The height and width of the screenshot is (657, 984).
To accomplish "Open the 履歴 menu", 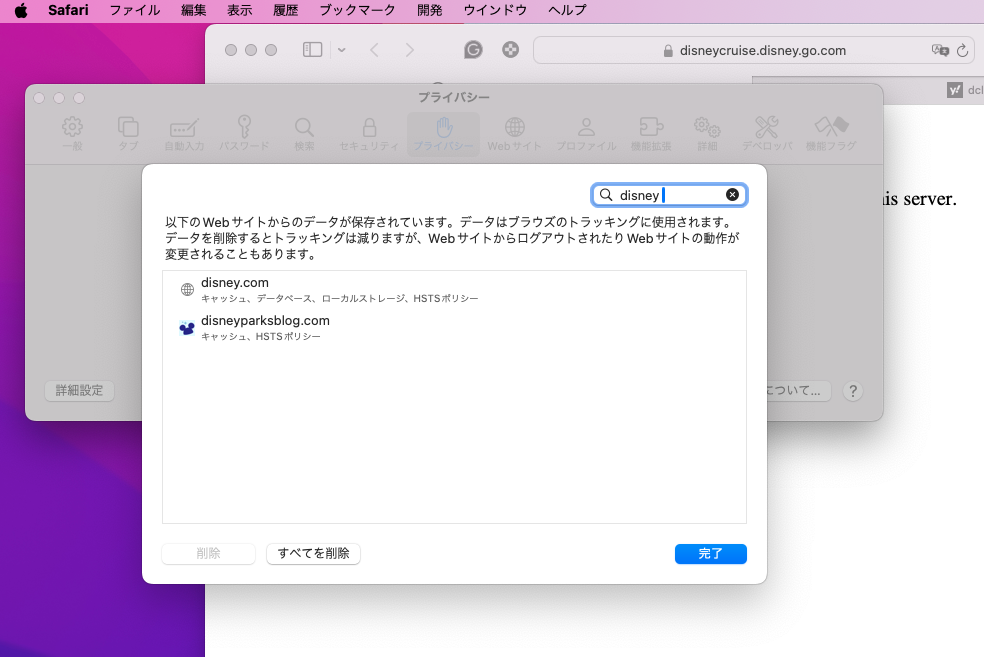I will point(285,10).
